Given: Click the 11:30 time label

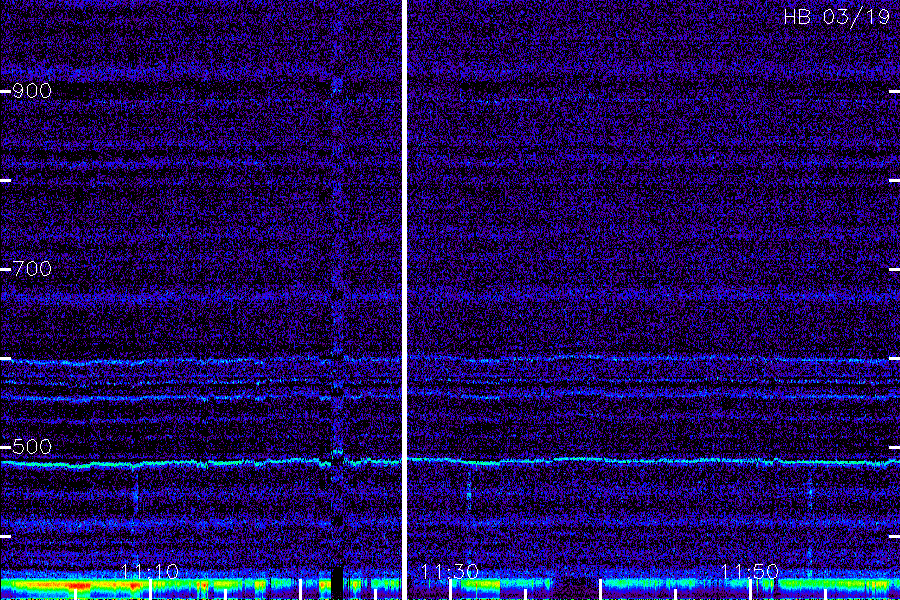Looking at the screenshot, I should coord(450,571).
